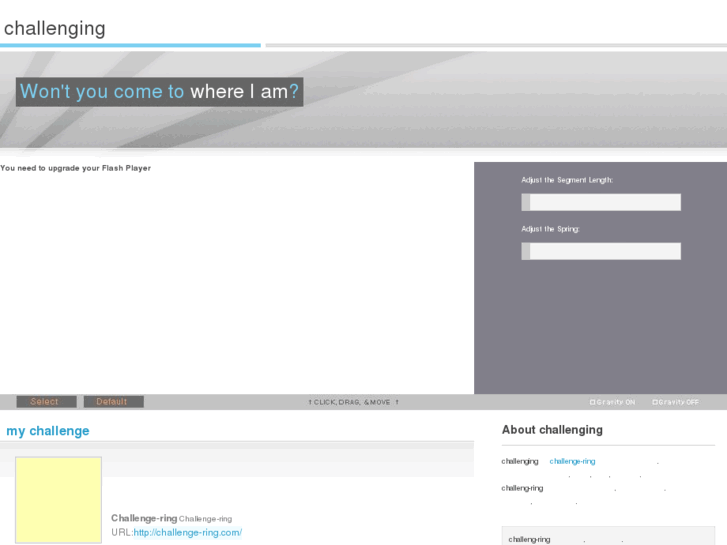The image size is (727, 545).
Task: Open the blue challenge-ring link in About
Action: 572,462
